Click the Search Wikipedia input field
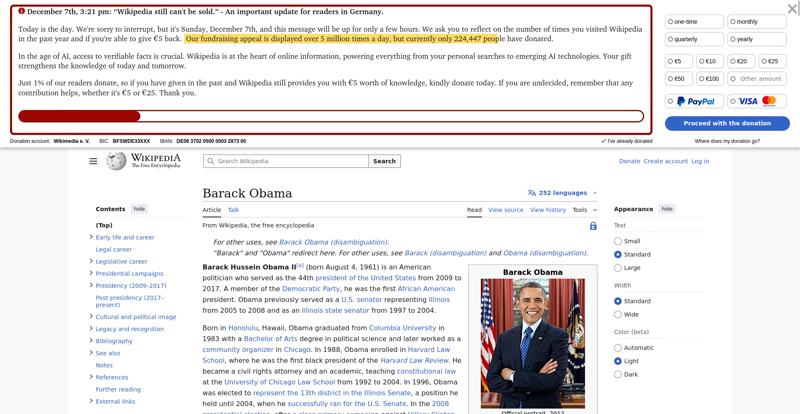Image resolution: width=800 pixels, height=414 pixels. point(286,161)
